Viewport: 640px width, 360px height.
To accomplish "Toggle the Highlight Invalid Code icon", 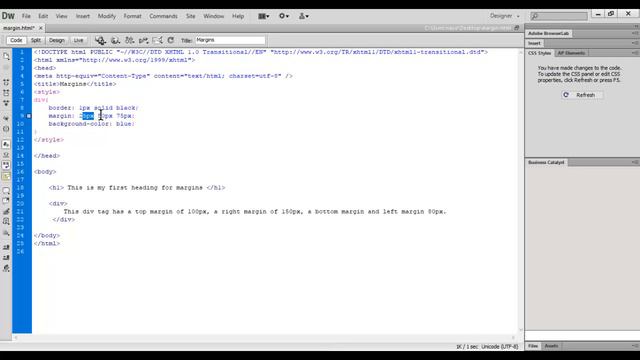I will 6,155.
